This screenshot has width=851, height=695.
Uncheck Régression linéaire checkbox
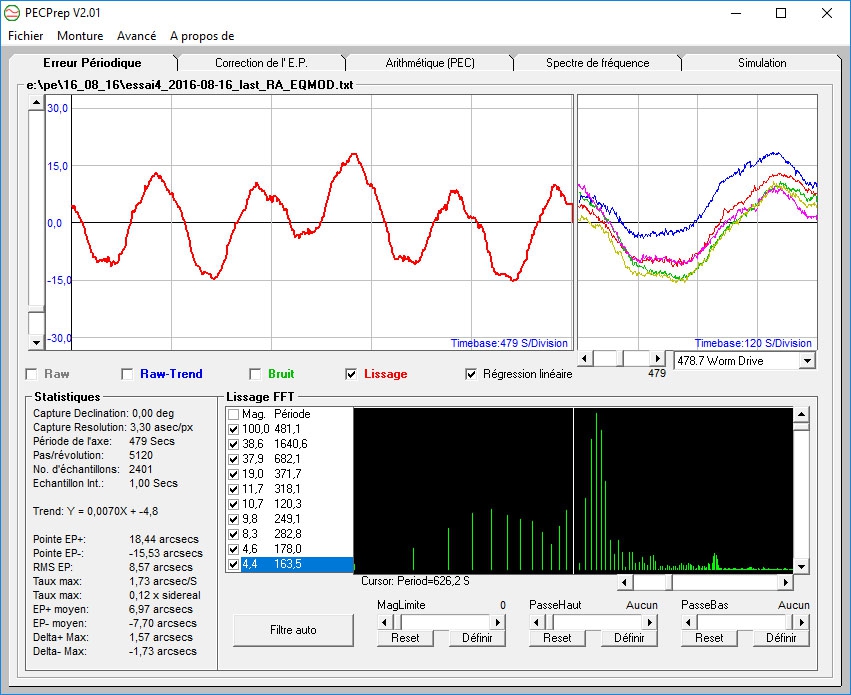click(x=471, y=374)
